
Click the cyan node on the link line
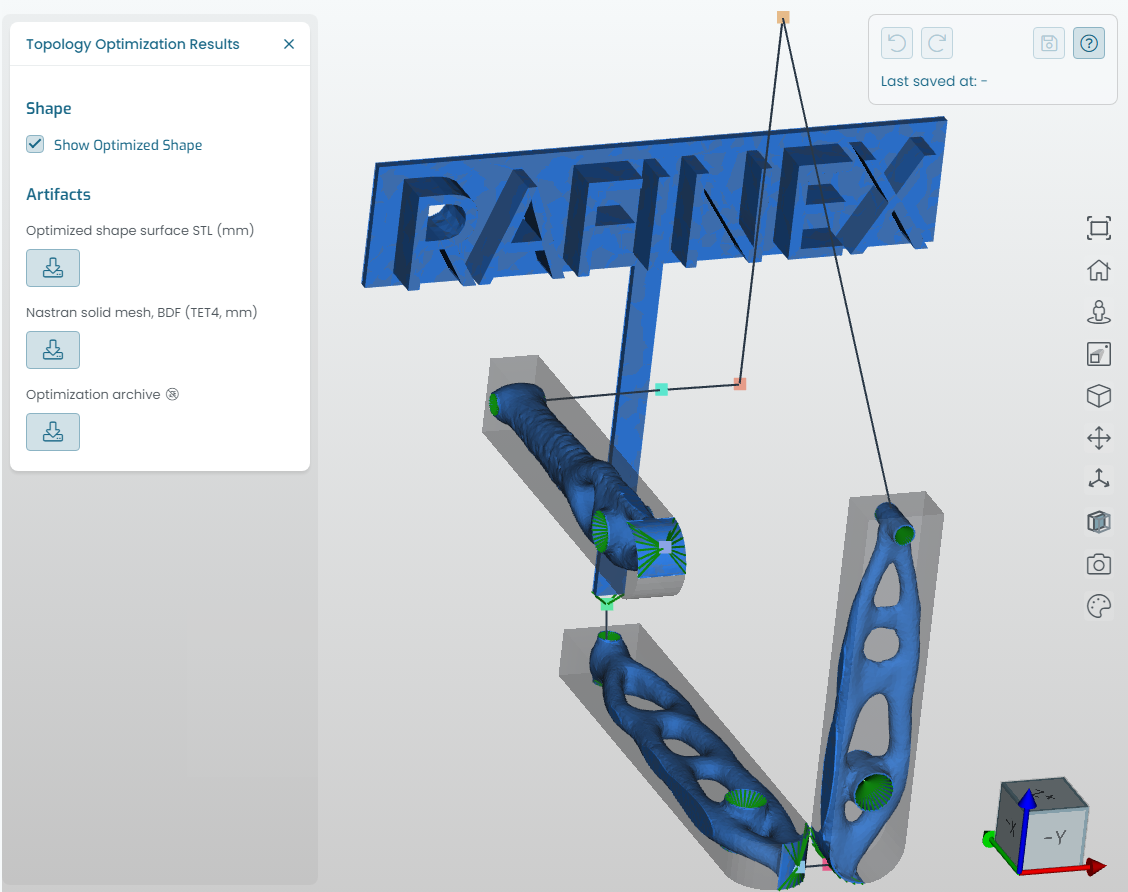[661, 389]
